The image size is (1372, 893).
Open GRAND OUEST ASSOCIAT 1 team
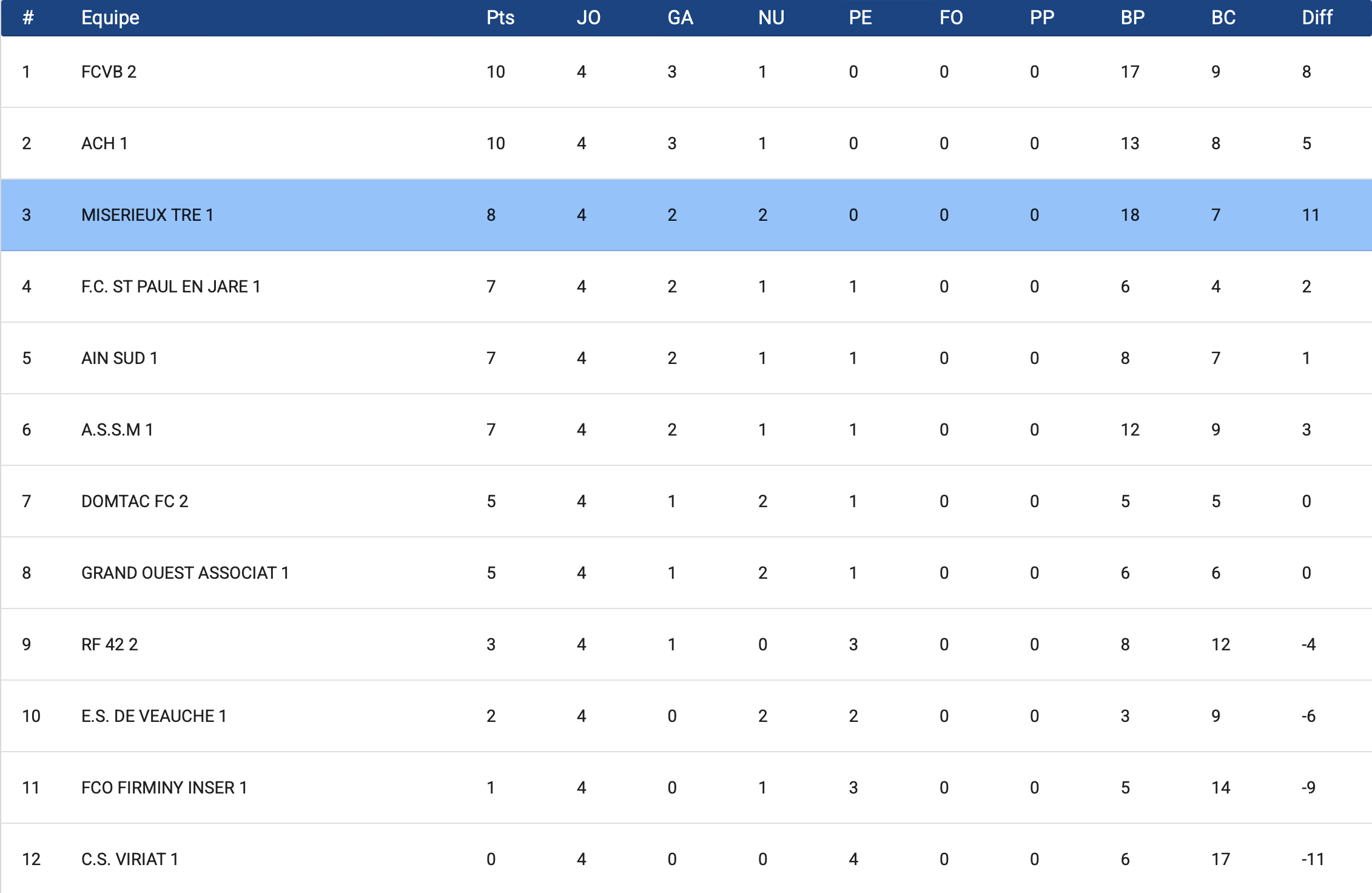[x=185, y=573]
